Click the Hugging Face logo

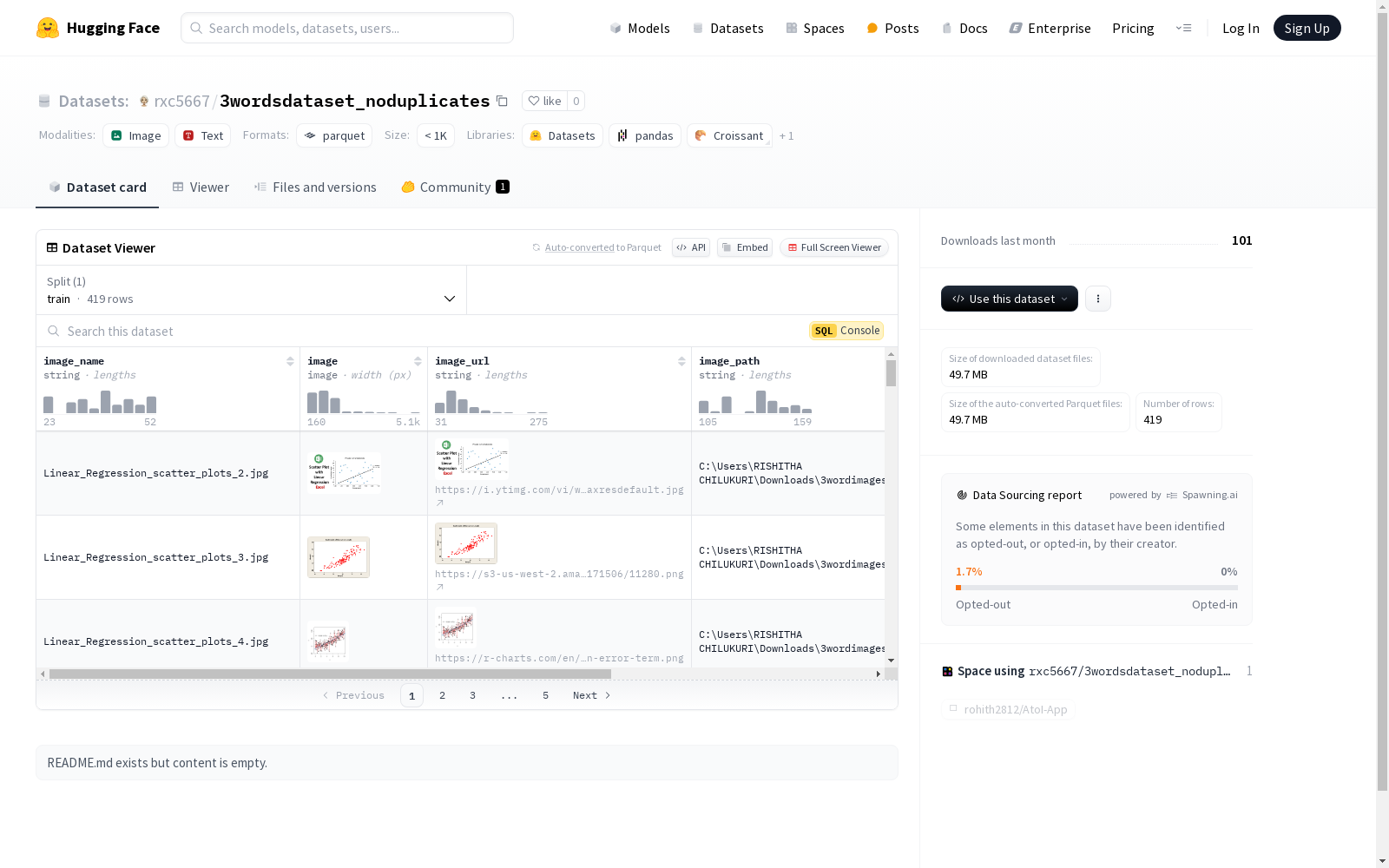(98, 28)
